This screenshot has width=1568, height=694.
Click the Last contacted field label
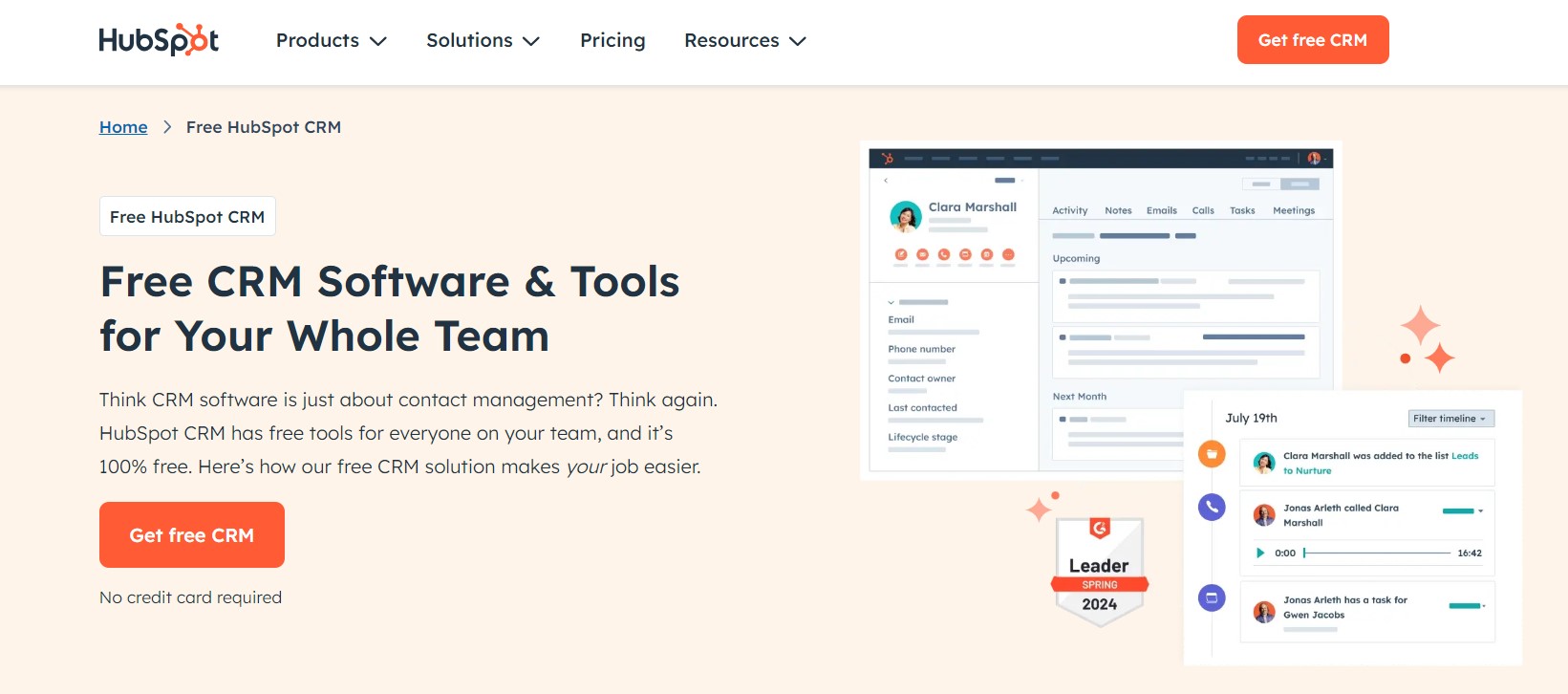(922, 407)
